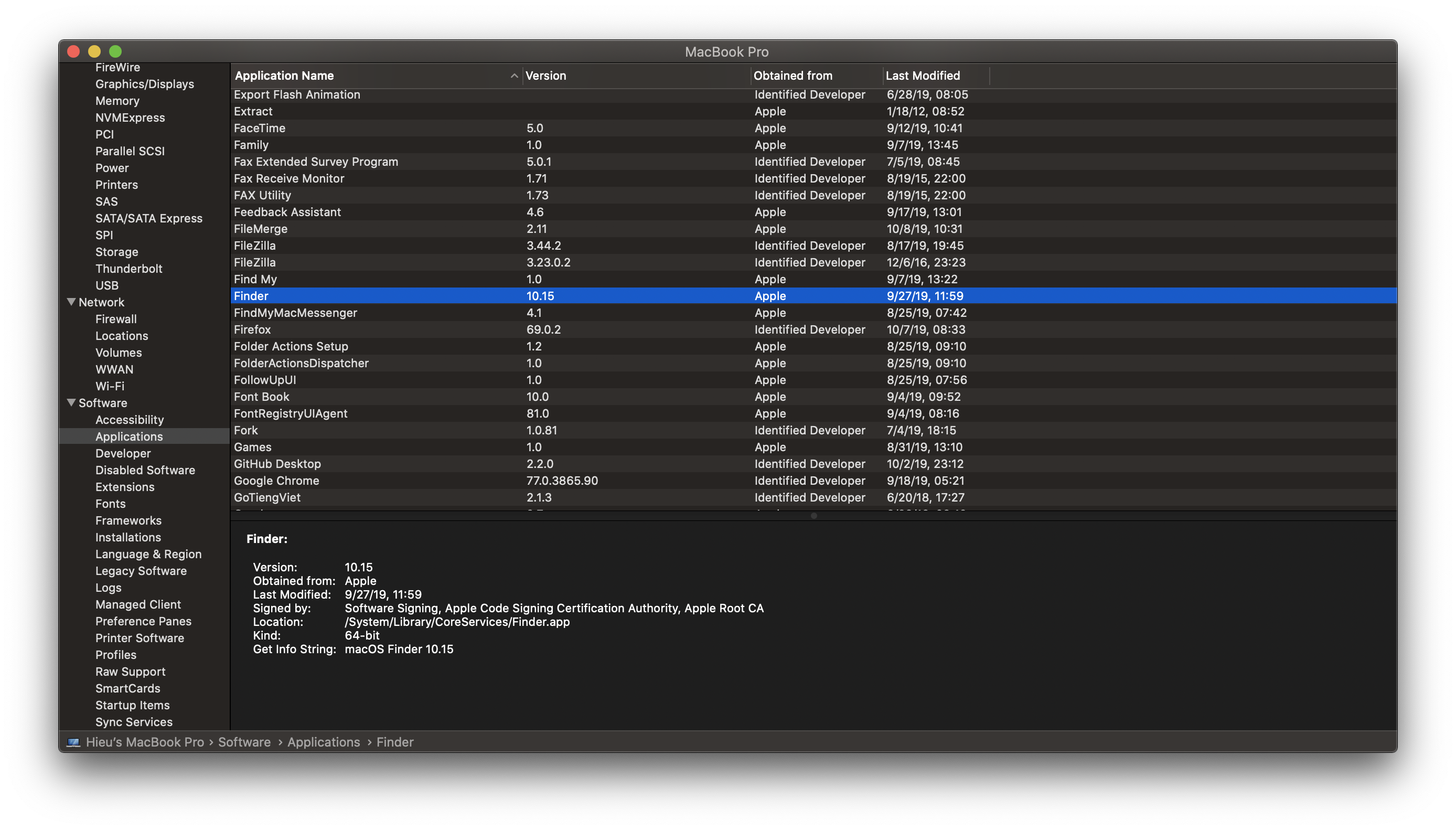The image size is (1456, 830).
Task: Open Fonts in the sidebar
Action: pyautogui.click(x=110, y=503)
